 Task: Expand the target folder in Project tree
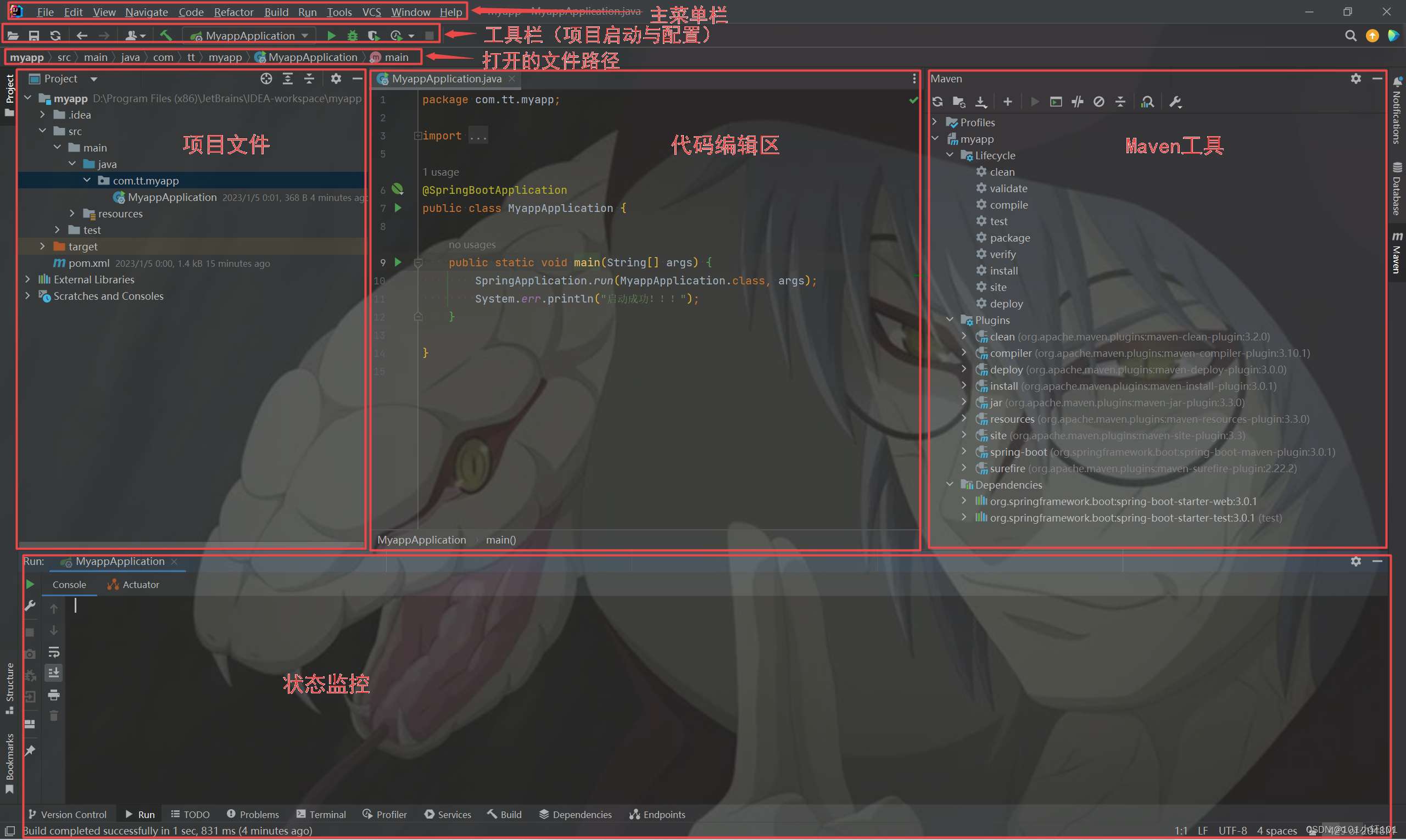[42, 246]
